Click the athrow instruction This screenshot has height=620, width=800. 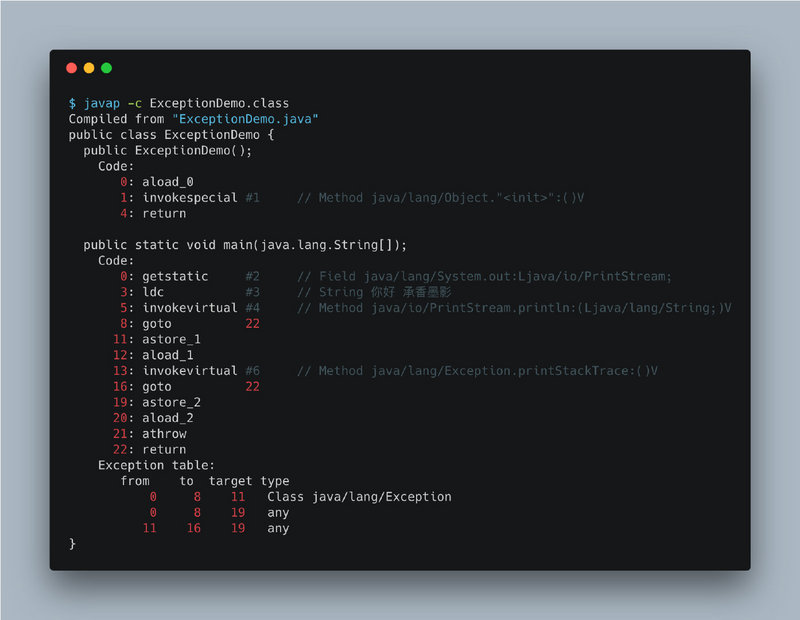164,434
